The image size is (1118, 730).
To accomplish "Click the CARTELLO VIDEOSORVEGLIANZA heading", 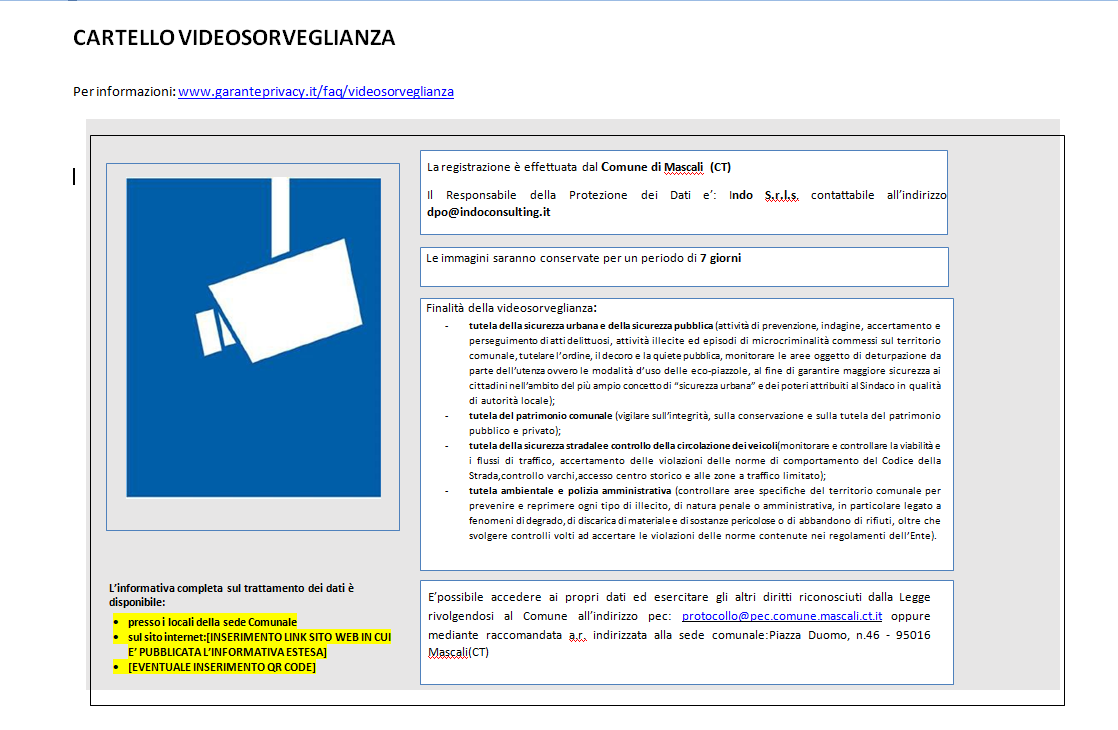I will coord(234,38).
